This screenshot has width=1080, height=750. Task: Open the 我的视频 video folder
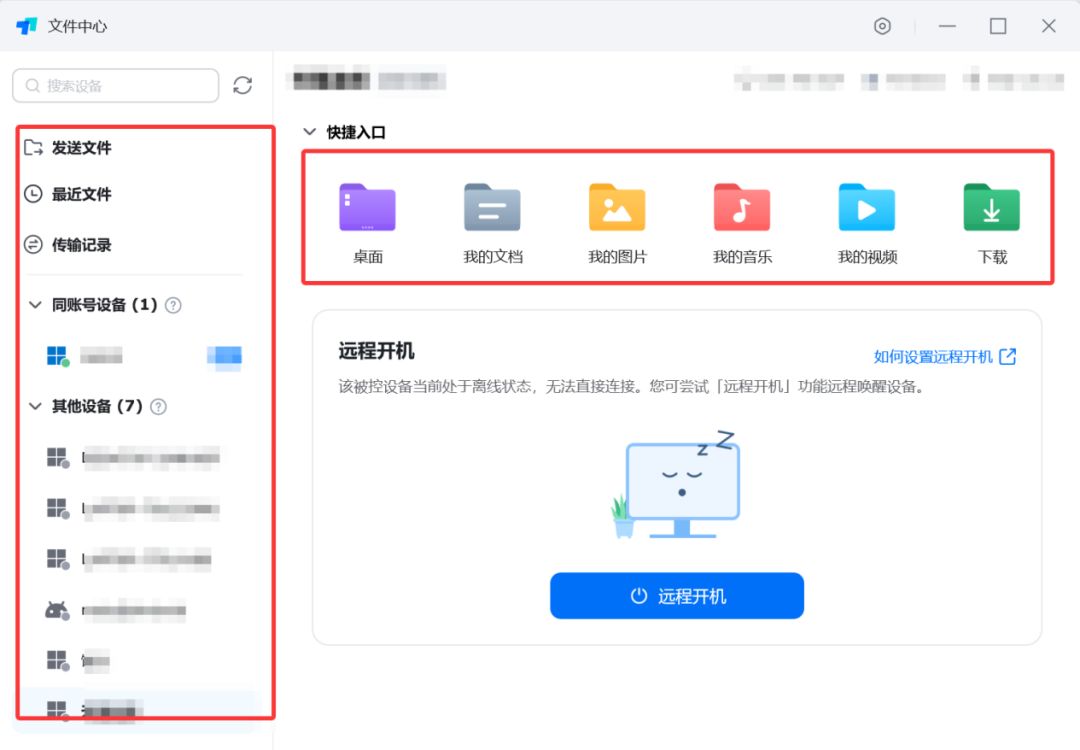867,223
